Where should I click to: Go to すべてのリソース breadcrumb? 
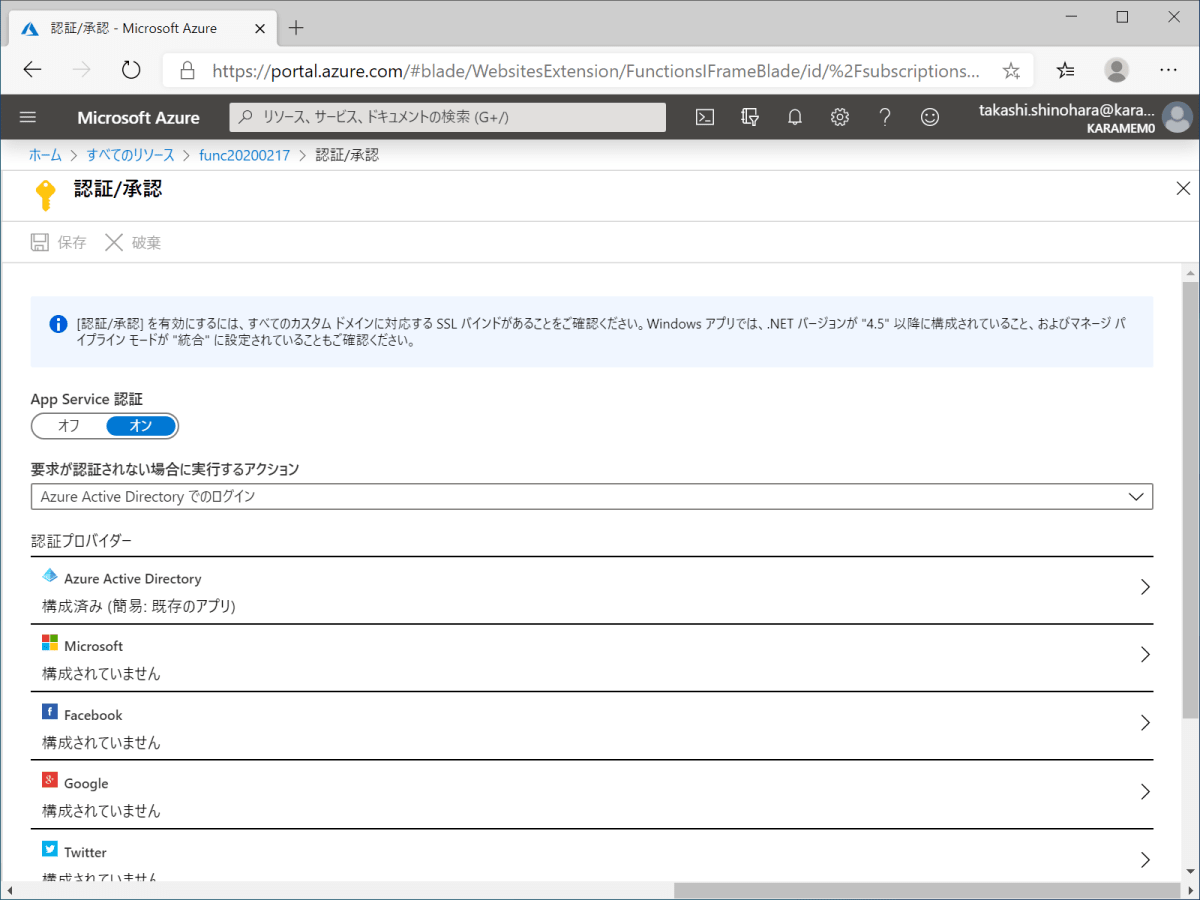tap(130, 155)
